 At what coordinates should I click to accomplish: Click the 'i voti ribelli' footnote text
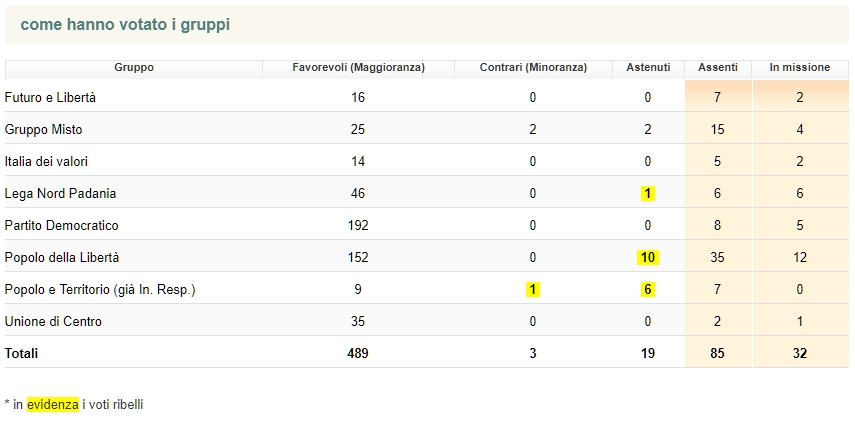tap(113, 405)
